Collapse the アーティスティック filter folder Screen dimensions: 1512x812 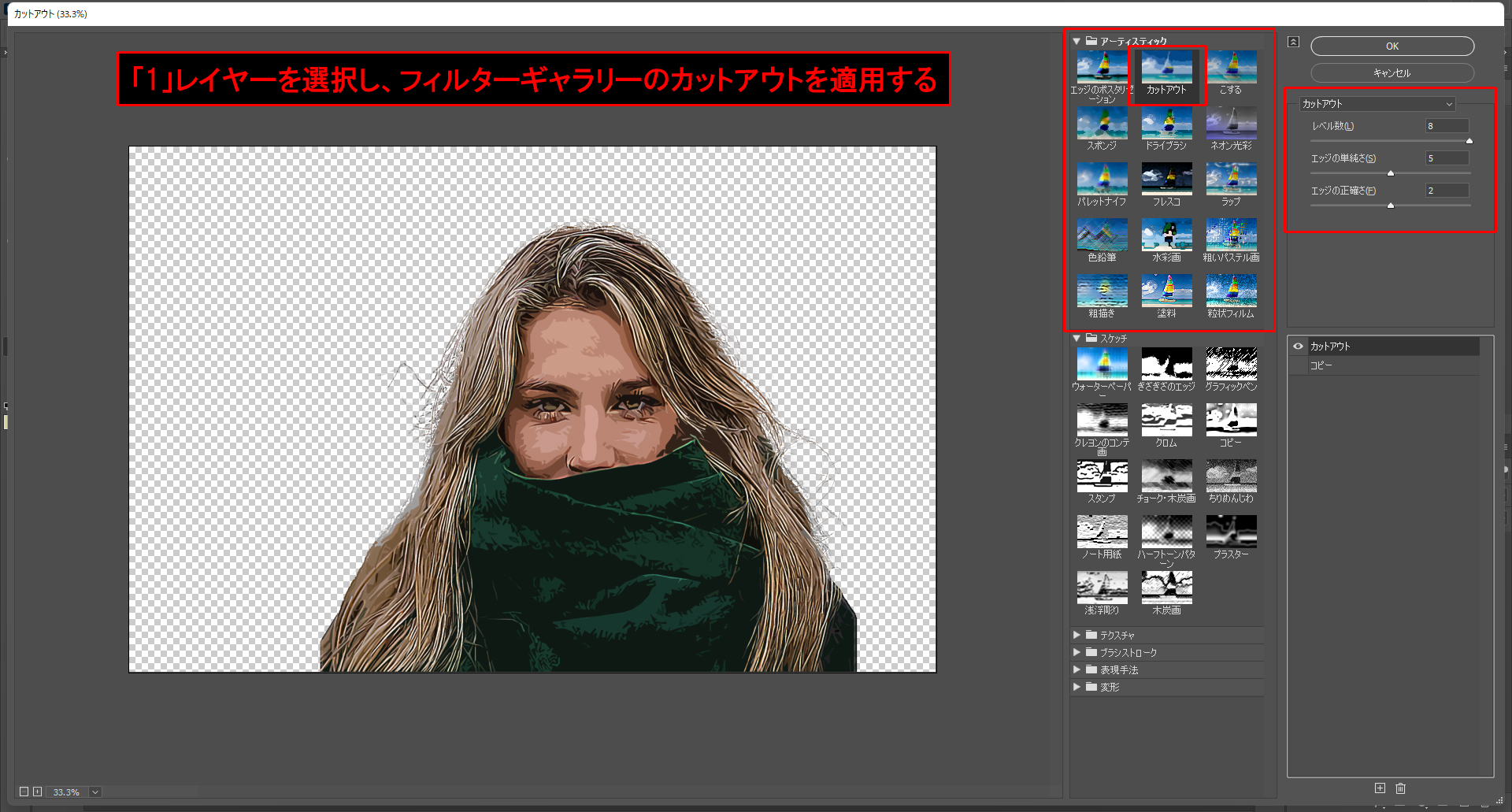[x=1077, y=41]
